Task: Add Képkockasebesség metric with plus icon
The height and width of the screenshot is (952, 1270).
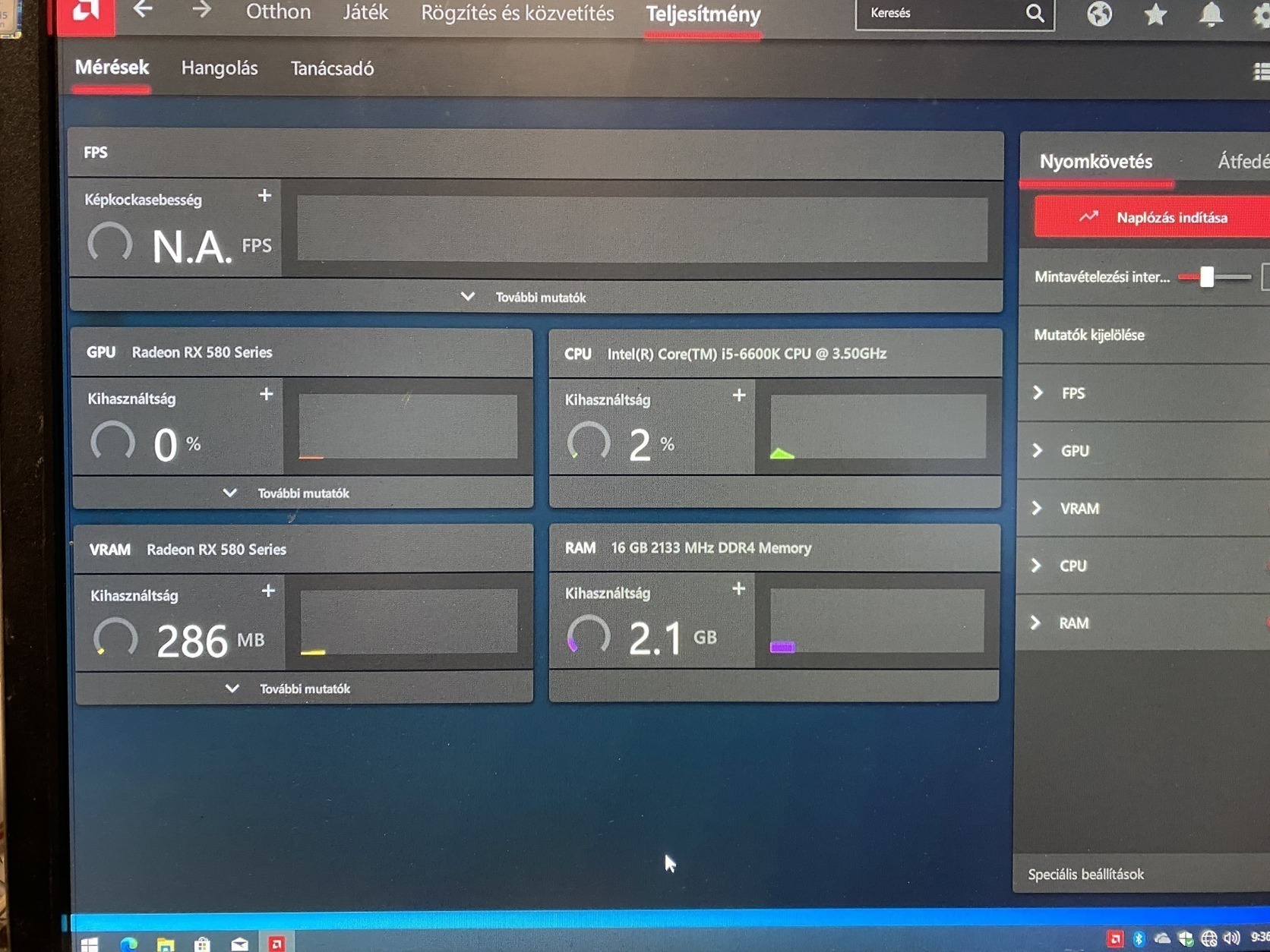Action: point(264,196)
